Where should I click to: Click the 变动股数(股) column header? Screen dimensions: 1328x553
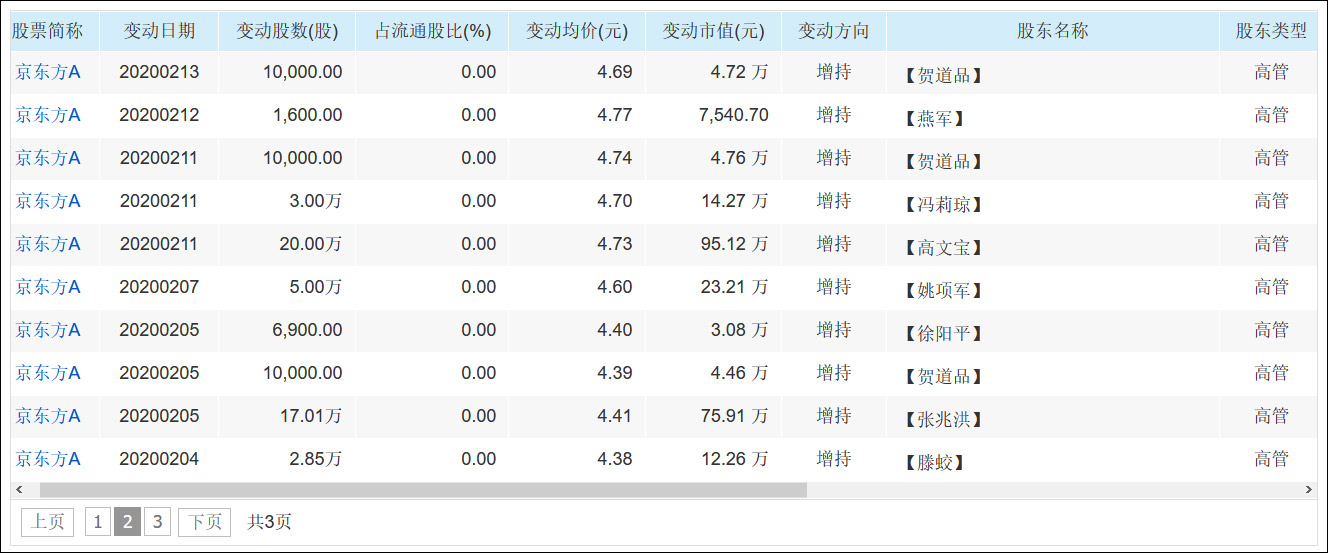pos(287,31)
